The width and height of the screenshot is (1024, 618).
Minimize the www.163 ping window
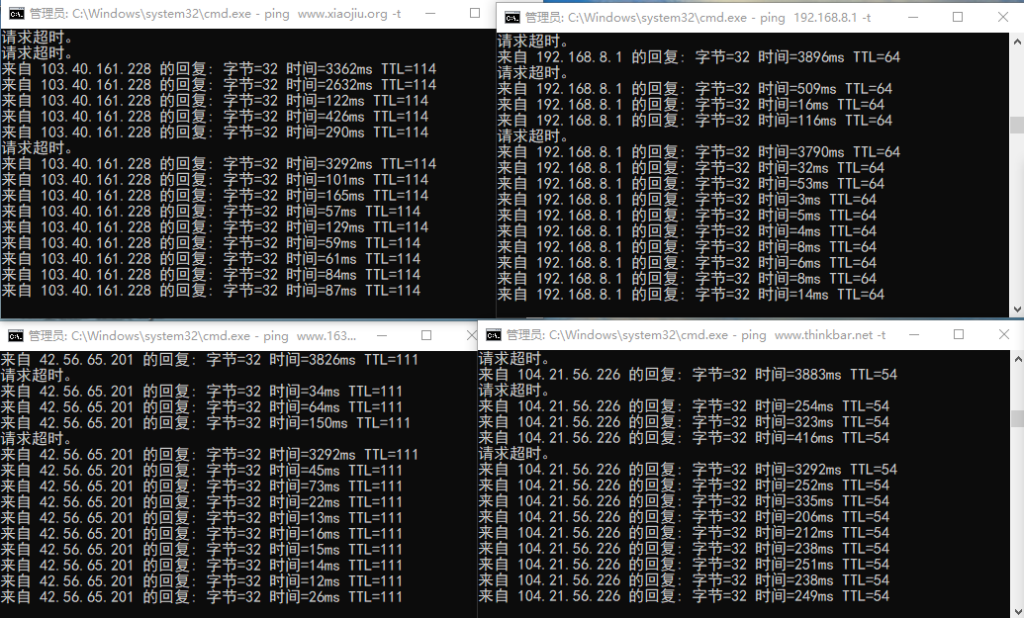tap(382, 335)
